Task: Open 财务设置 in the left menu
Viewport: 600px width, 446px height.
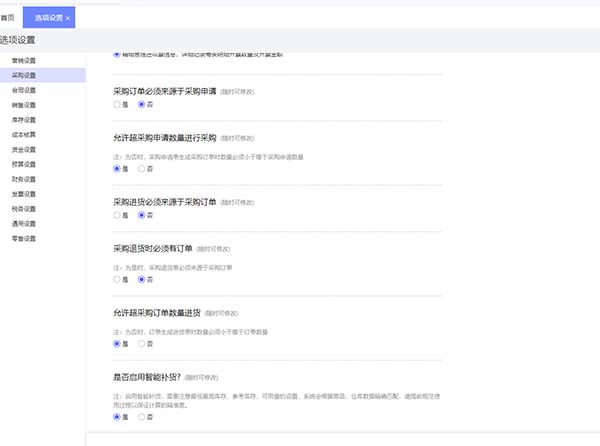Action: point(24,179)
